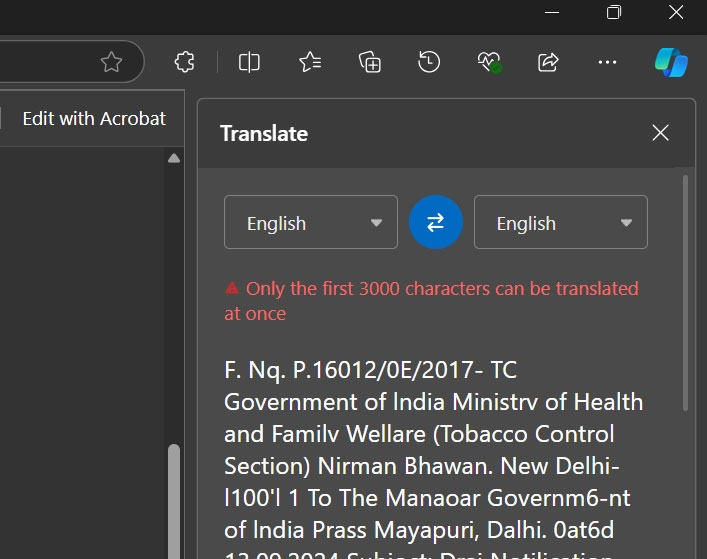Open target language dropdown
This screenshot has width=707, height=559.
tap(560, 222)
